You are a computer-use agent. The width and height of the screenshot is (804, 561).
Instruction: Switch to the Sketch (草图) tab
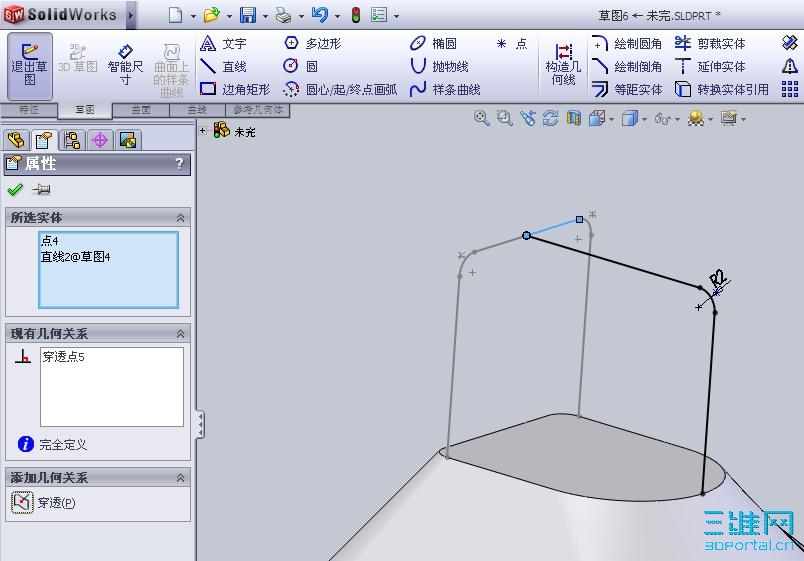tap(85, 110)
